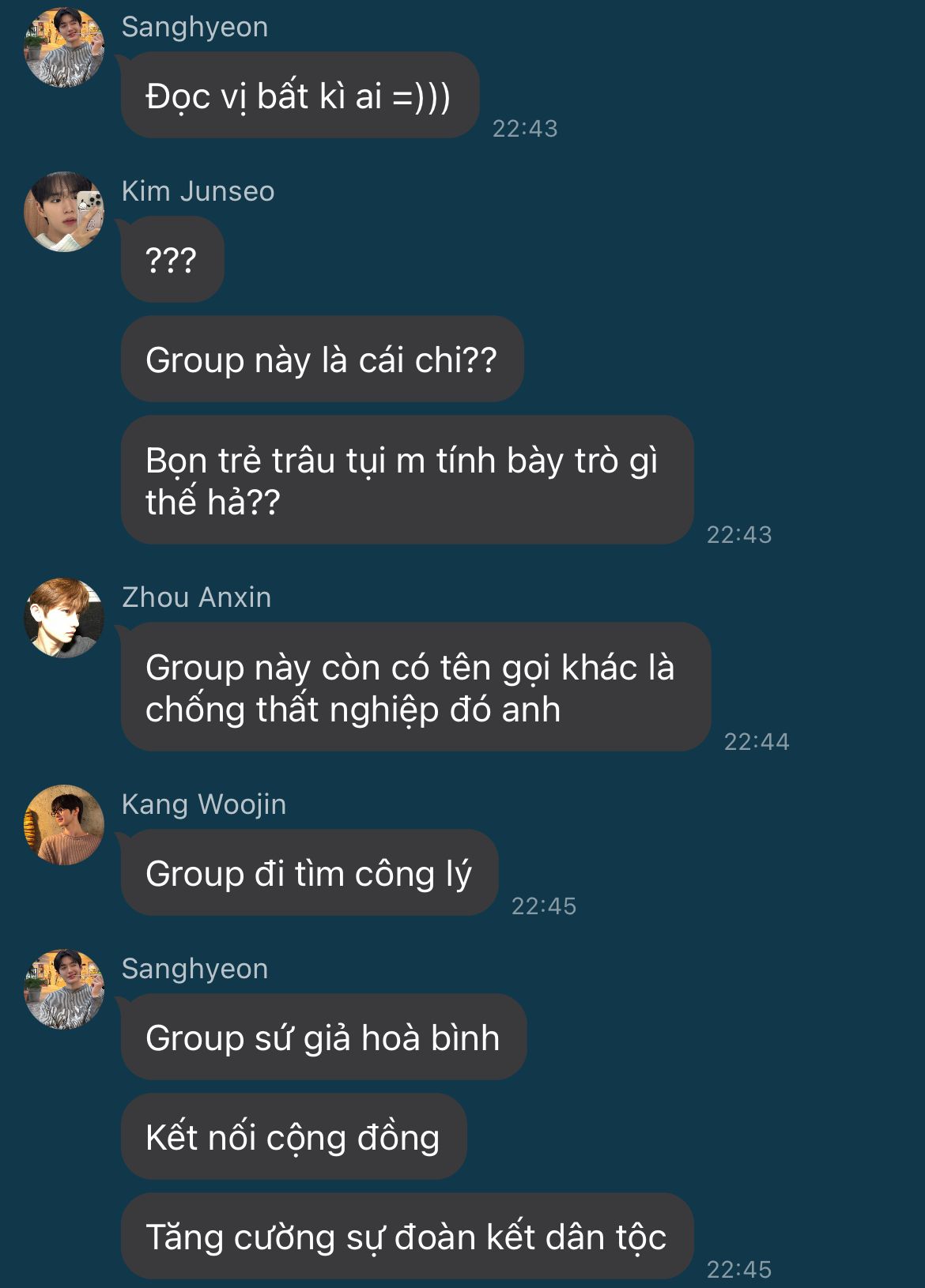
Task: Select the message "Group đi tìm công lý"
Action: [309, 872]
